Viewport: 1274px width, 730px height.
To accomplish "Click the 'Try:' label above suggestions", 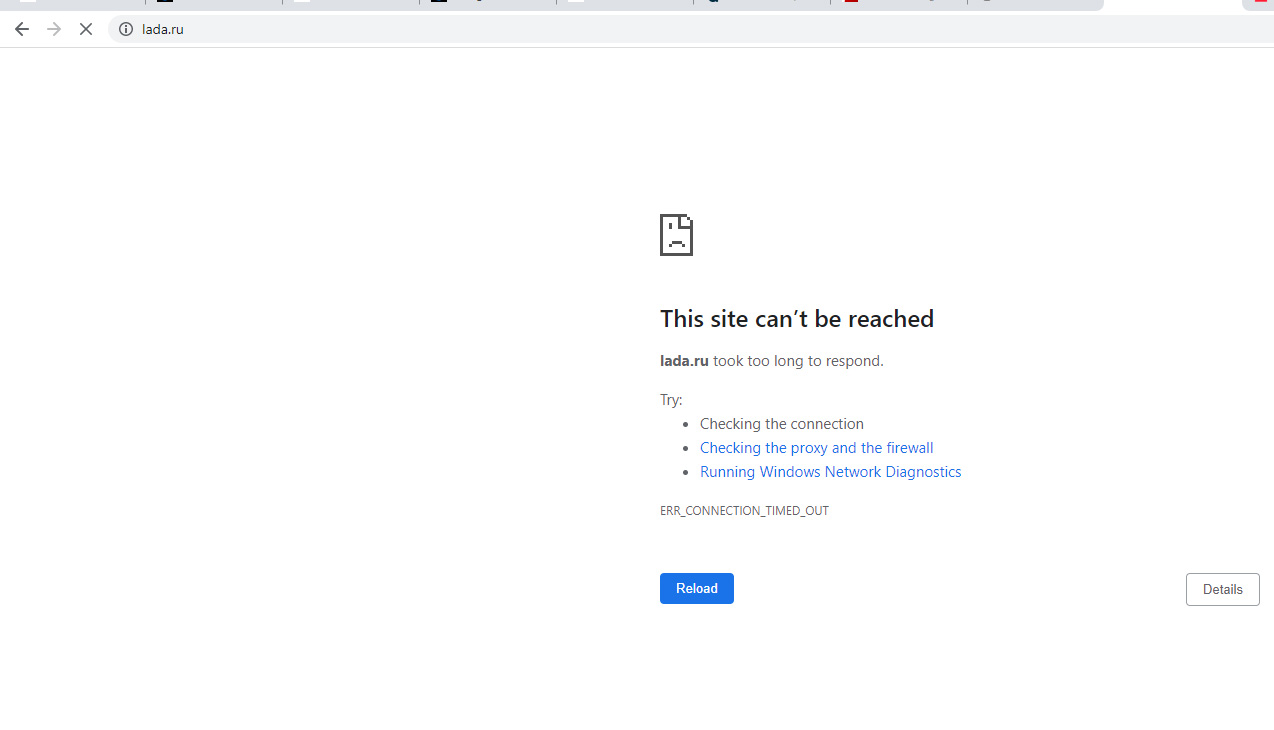I will 671,400.
